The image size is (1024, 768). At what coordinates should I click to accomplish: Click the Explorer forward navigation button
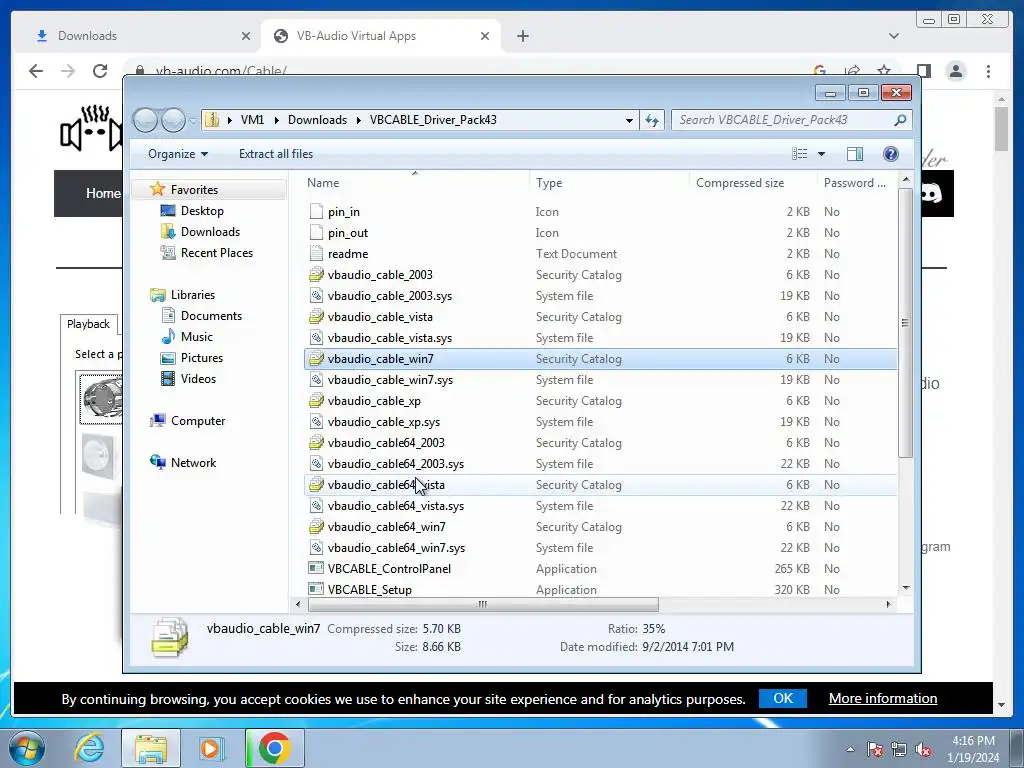pyautogui.click(x=173, y=120)
